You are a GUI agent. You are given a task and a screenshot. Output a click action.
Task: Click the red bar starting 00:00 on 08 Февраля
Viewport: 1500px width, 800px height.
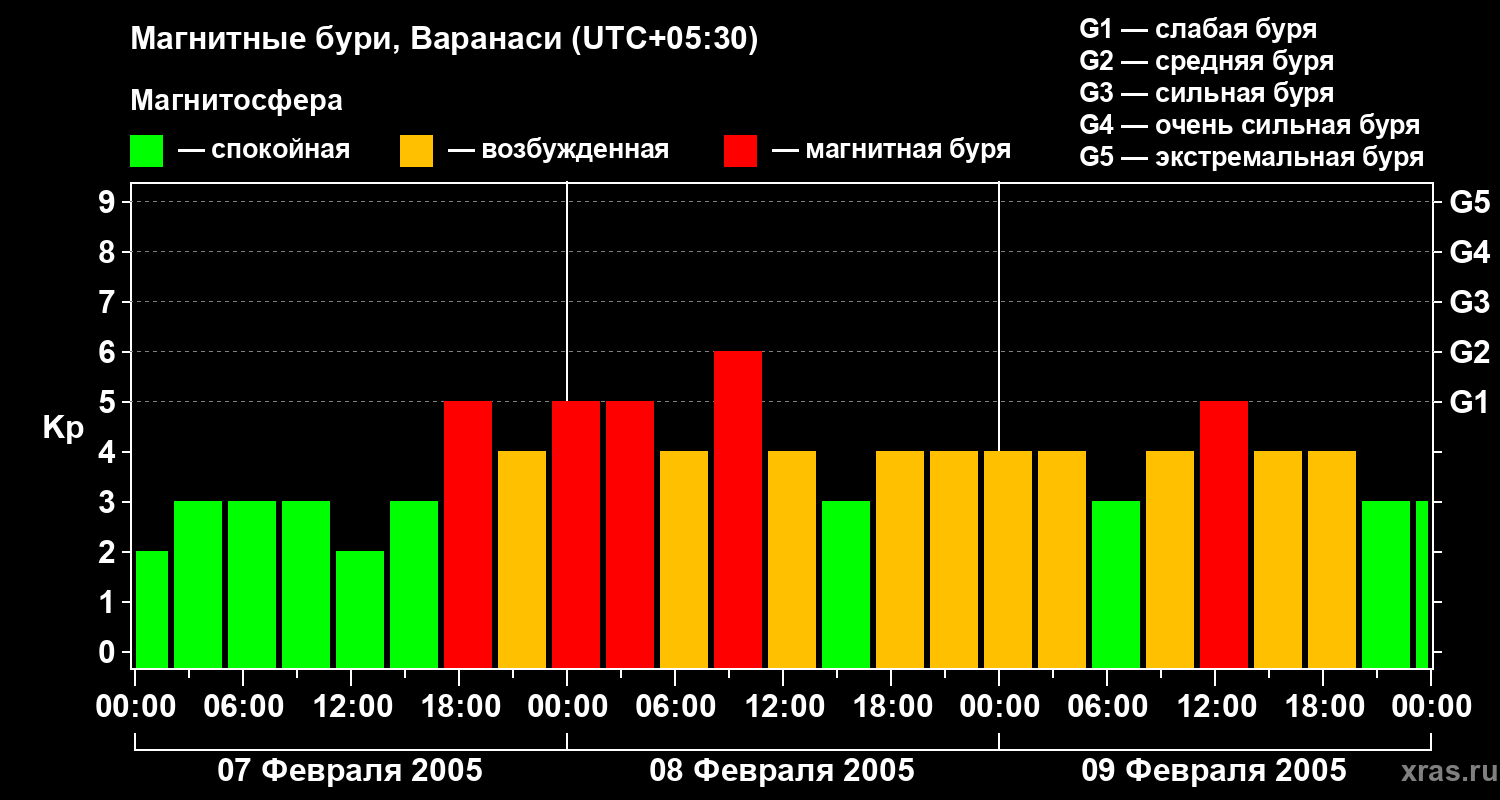coord(576,535)
